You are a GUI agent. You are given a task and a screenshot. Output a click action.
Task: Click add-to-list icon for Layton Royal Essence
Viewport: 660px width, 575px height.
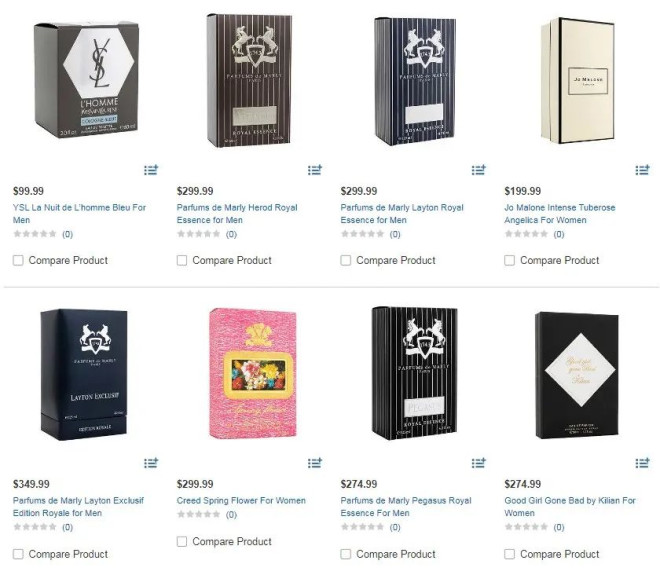(x=478, y=170)
